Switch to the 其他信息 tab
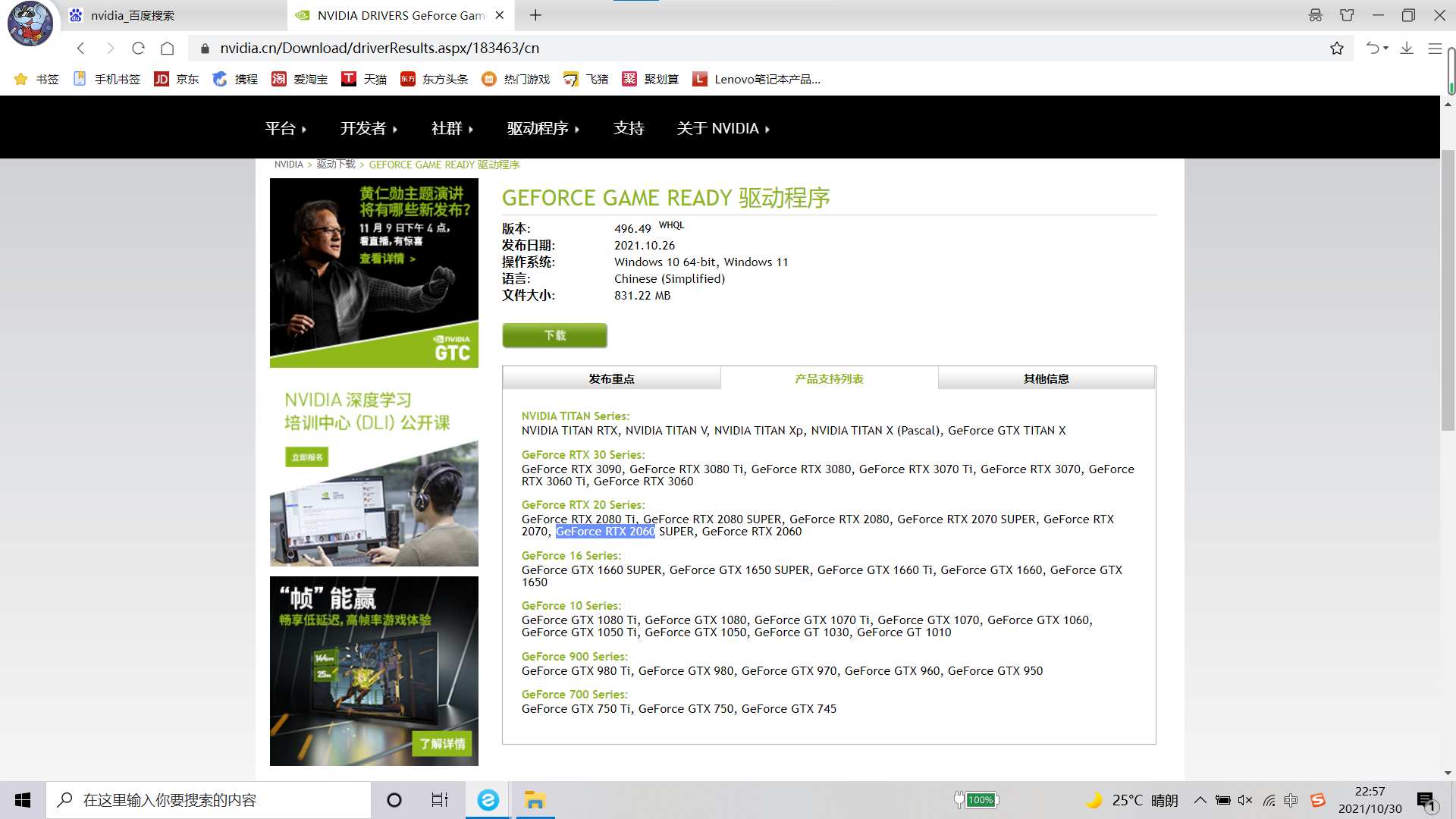Image resolution: width=1456 pixels, height=819 pixels. pos(1046,378)
